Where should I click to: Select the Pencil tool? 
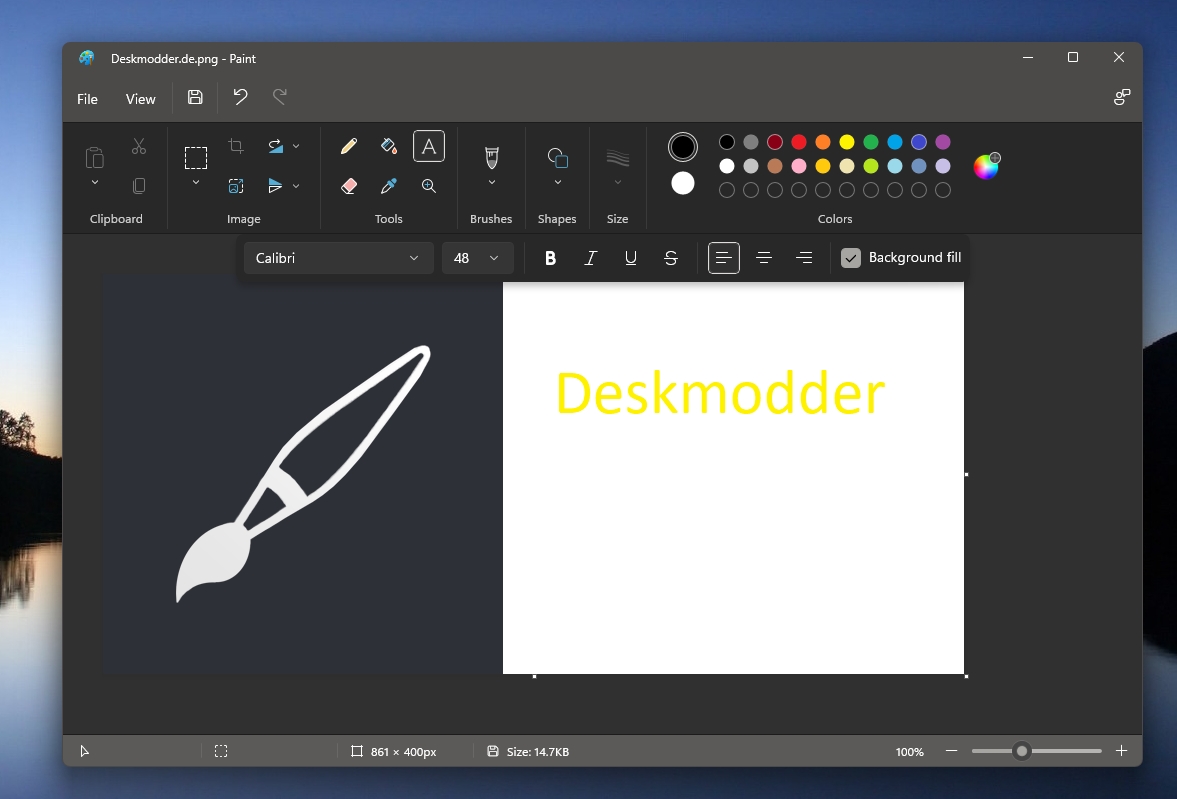[348, 146]
